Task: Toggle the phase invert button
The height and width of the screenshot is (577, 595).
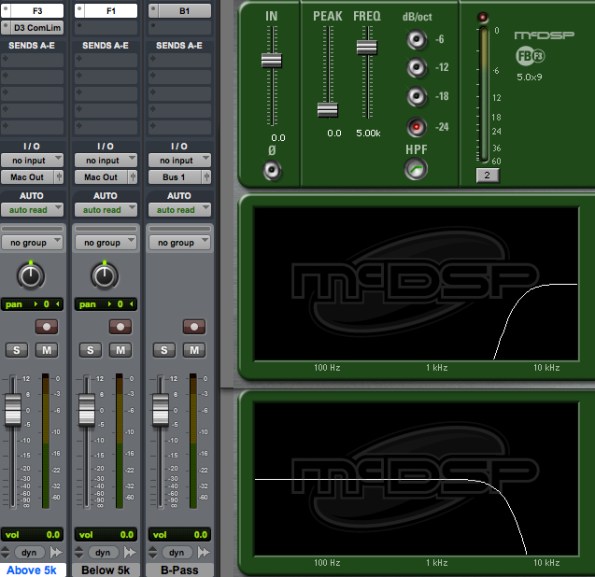Action: [x=272, y=170]
